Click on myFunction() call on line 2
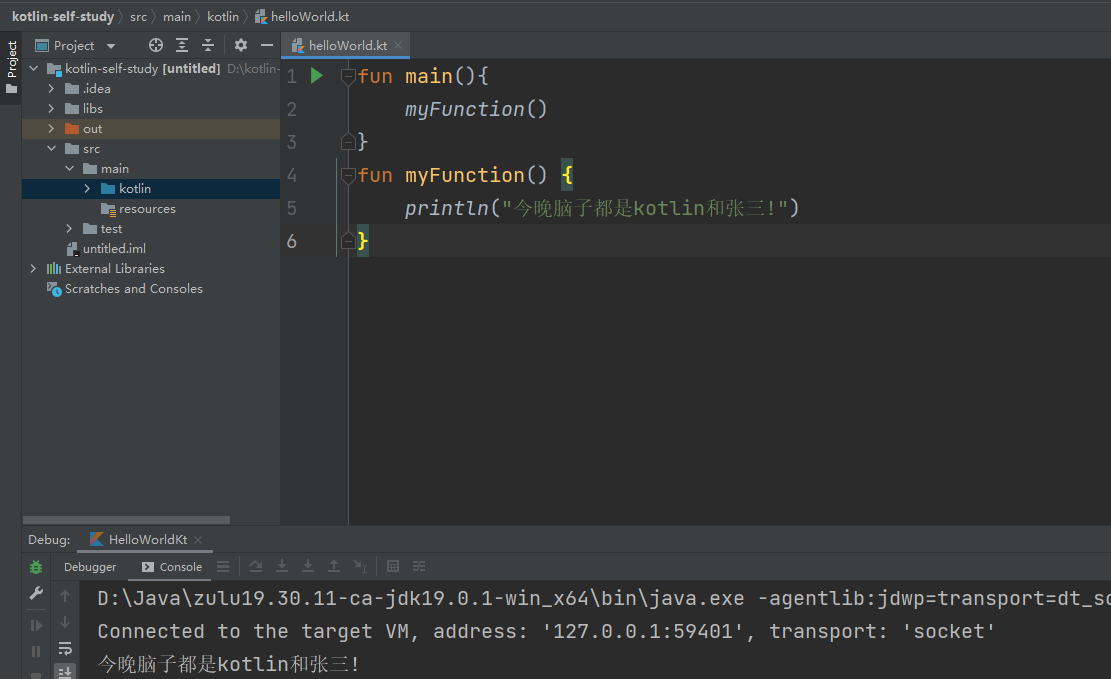Viewport: 1111px width, 679px height. click(x=476, y=109)
